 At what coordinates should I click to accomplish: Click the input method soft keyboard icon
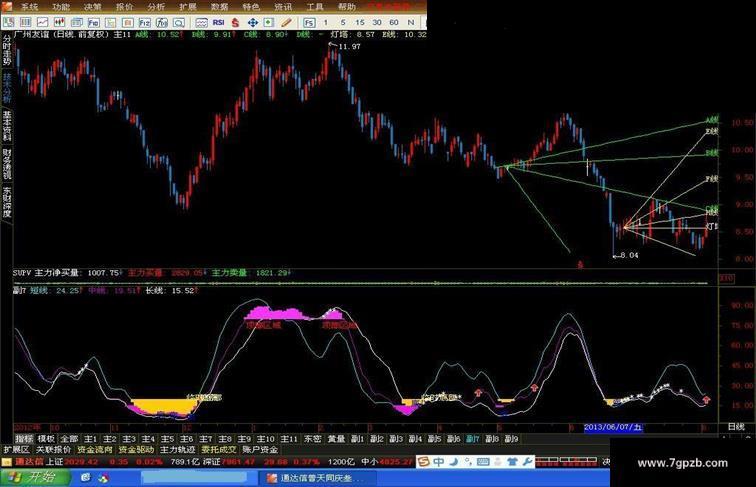point(483,461)
